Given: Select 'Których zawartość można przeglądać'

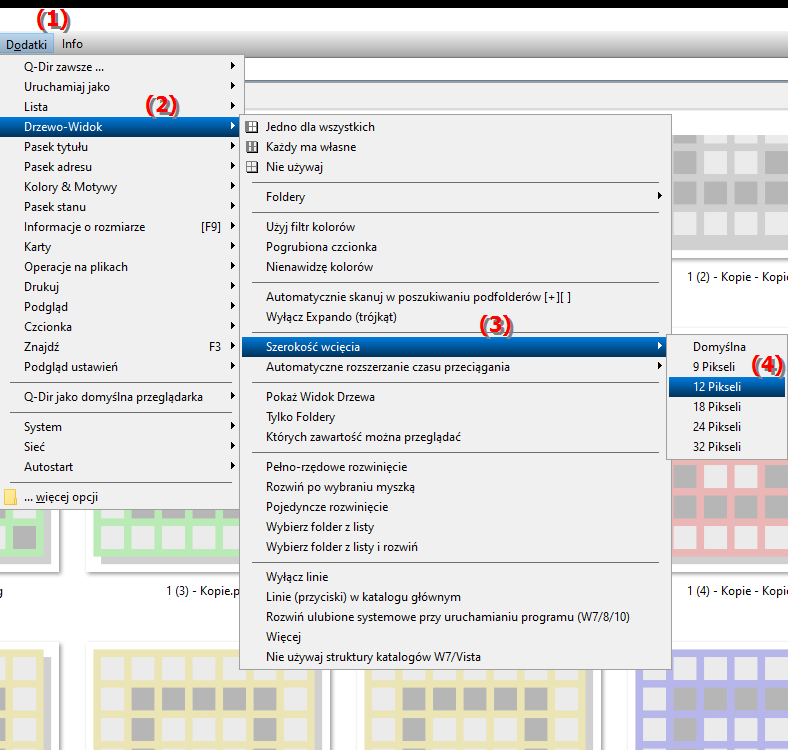Looking at the screenshot, I should coord(455,437).
